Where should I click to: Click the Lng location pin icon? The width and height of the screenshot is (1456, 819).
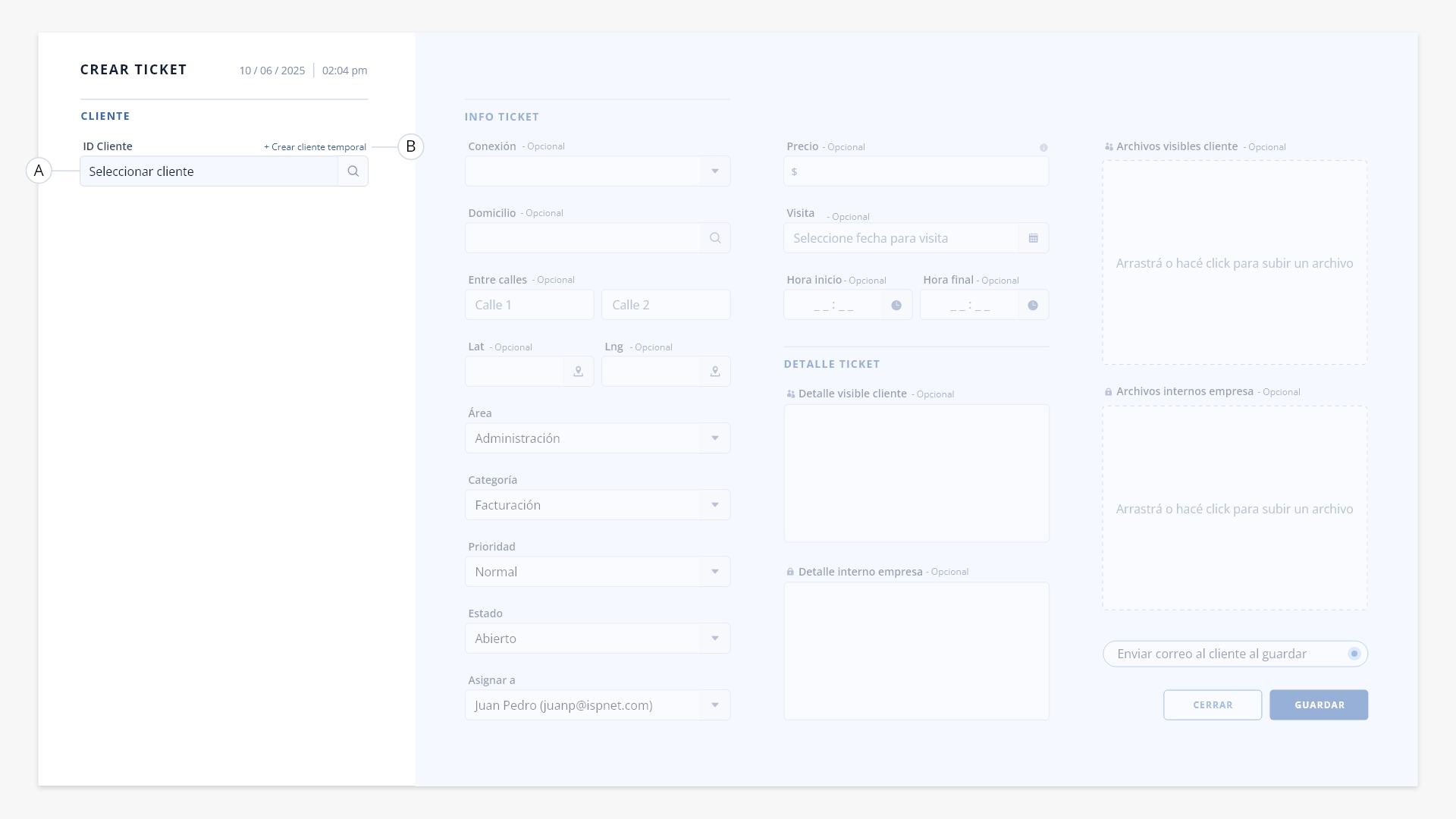point(715,372)
